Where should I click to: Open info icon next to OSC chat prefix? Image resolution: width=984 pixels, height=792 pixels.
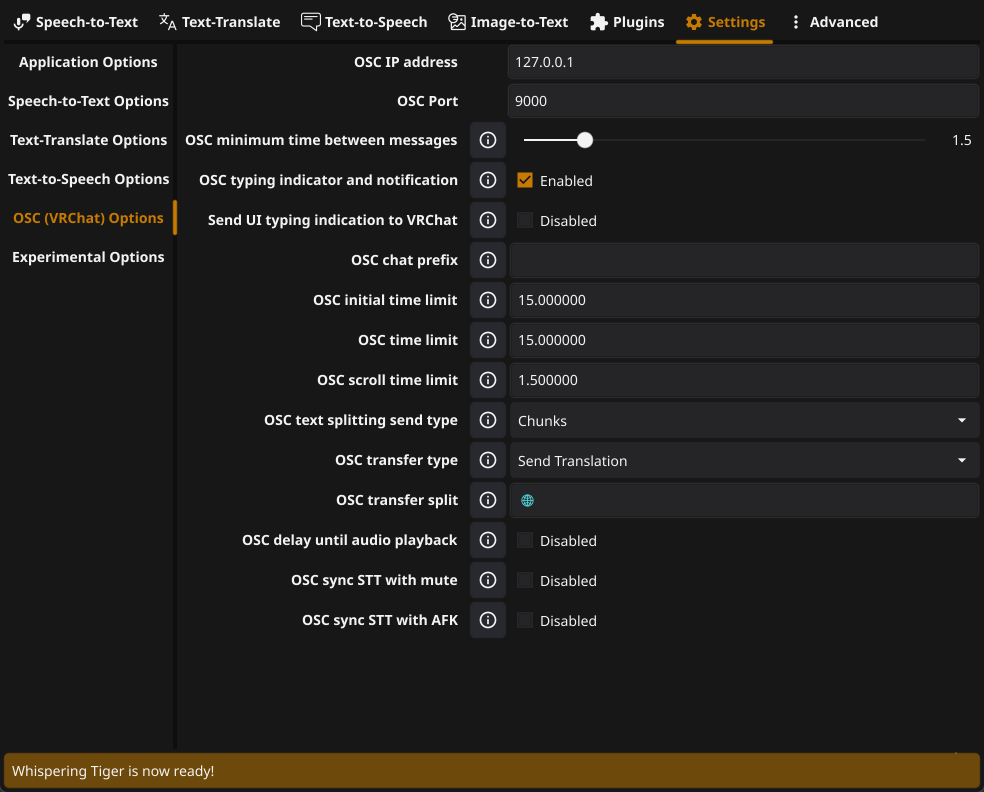tap(488, 260)
